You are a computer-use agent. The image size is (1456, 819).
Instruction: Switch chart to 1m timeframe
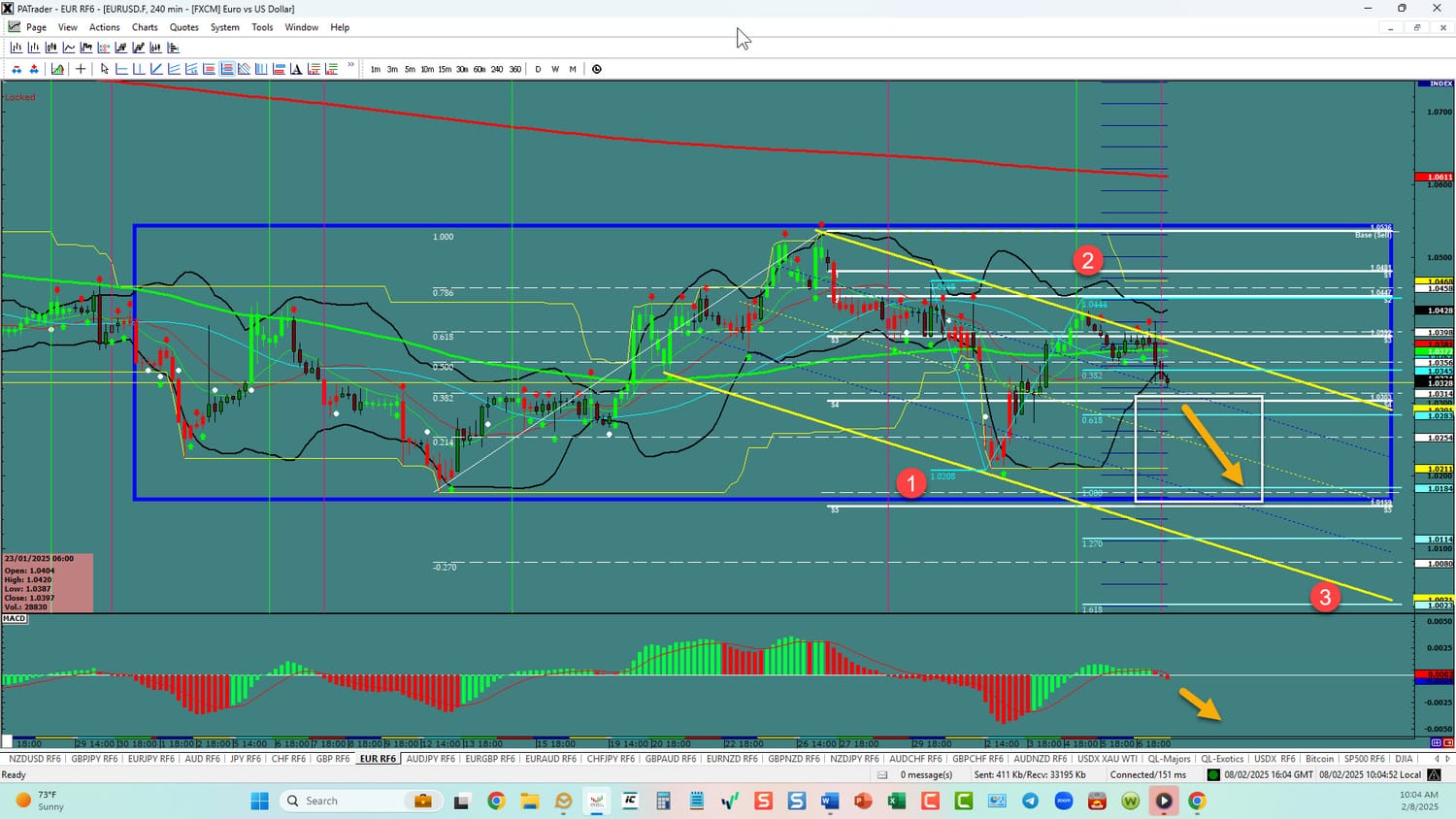click(376, 69)
